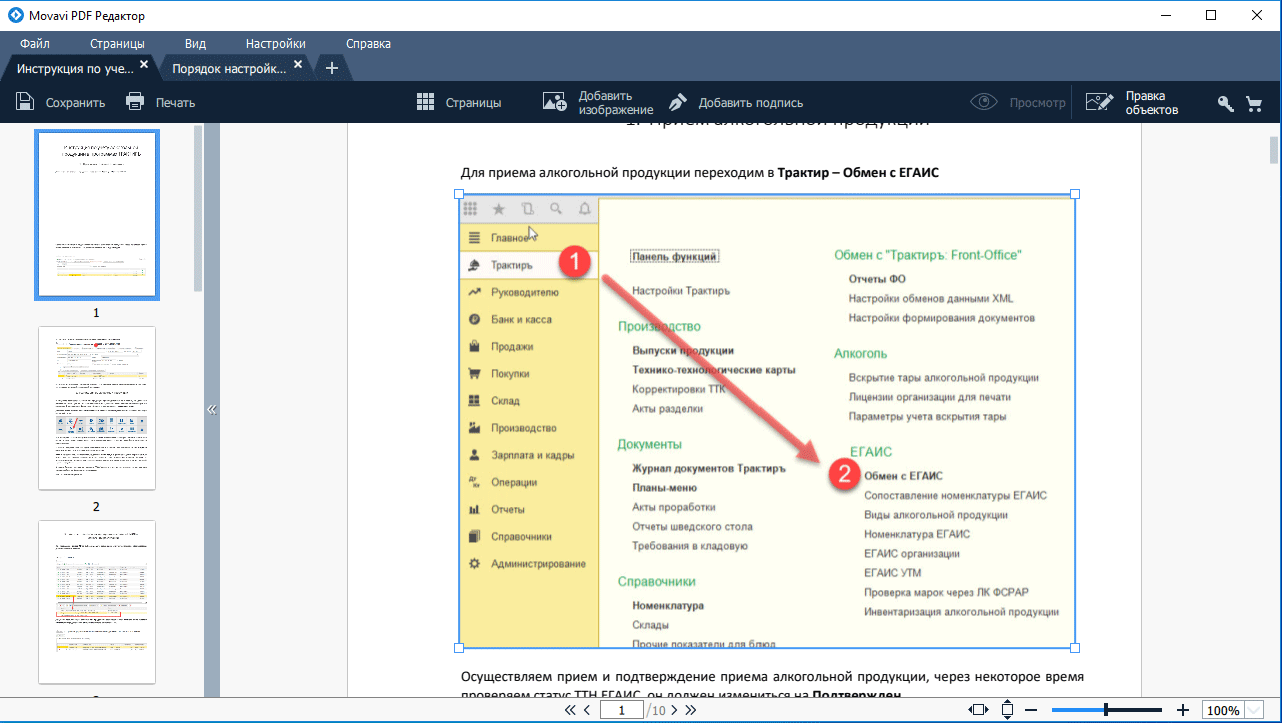Open the Файл menu

click(x=35, y=44)
